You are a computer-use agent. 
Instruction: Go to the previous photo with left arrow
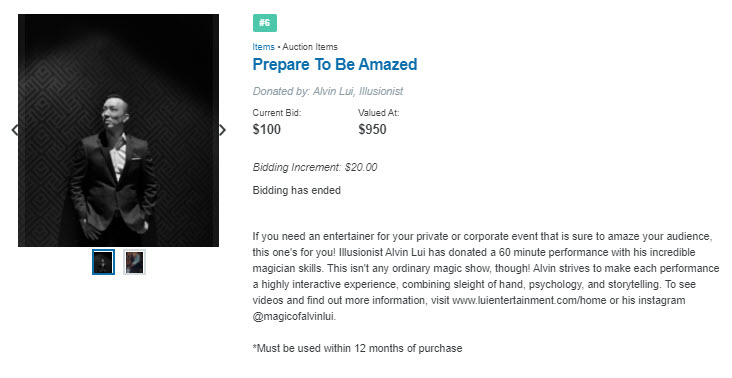click(15, 130)
